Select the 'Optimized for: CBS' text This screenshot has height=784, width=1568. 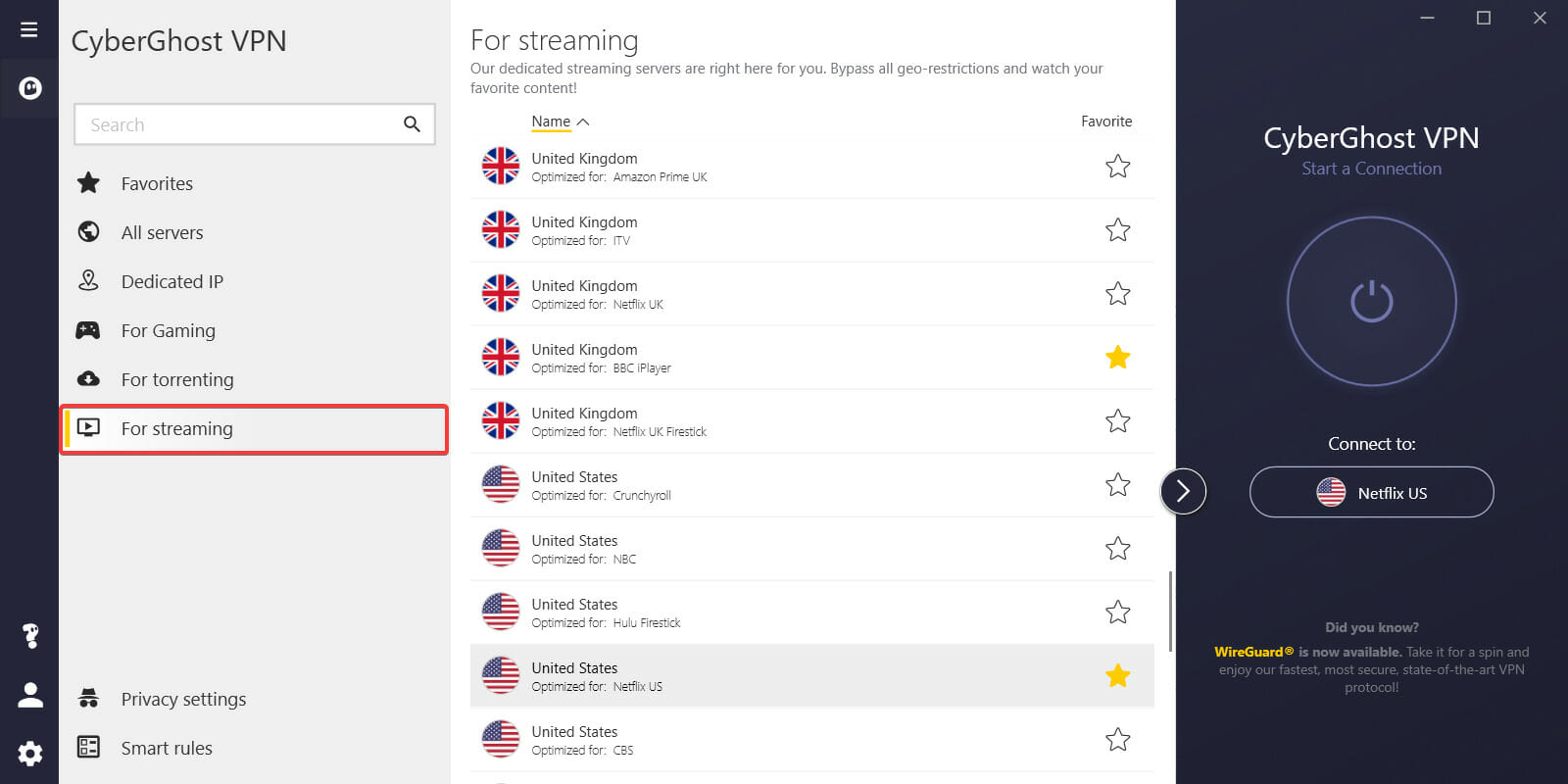(x=582, y=751)
